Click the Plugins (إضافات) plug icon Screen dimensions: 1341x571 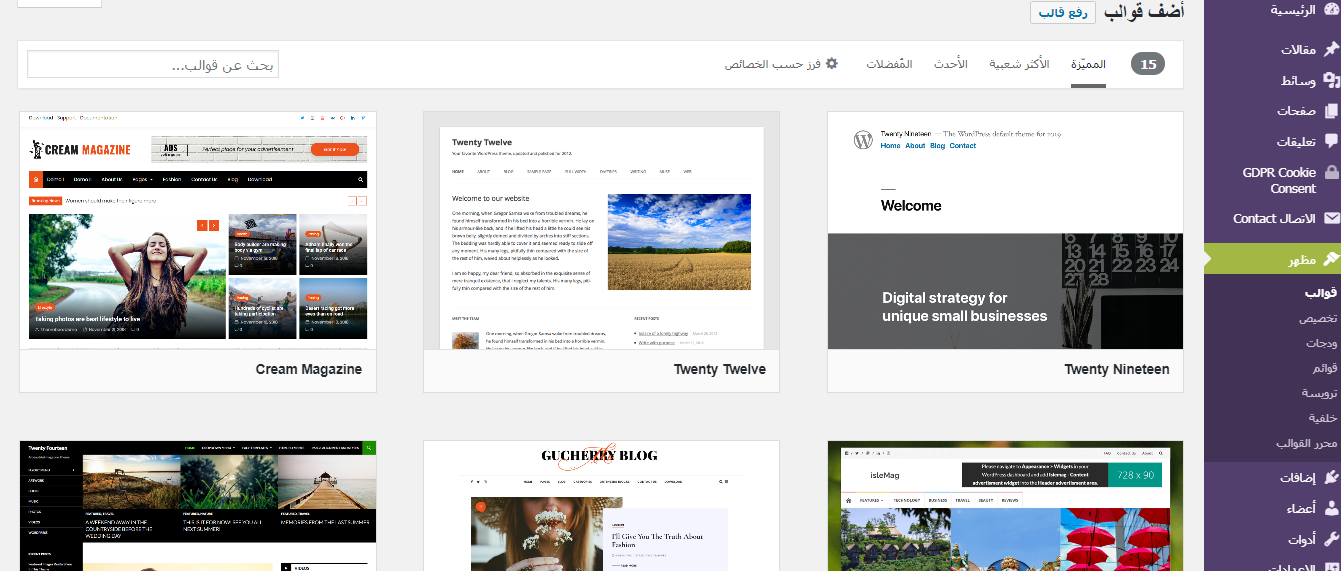tap(1330, 478)
